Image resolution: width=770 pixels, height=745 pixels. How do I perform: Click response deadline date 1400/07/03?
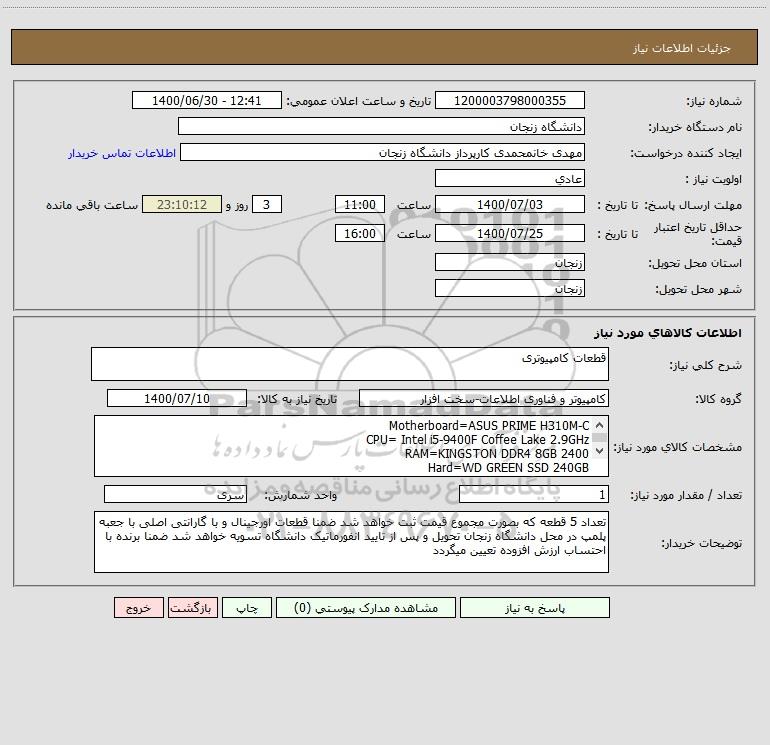point(510,204)
